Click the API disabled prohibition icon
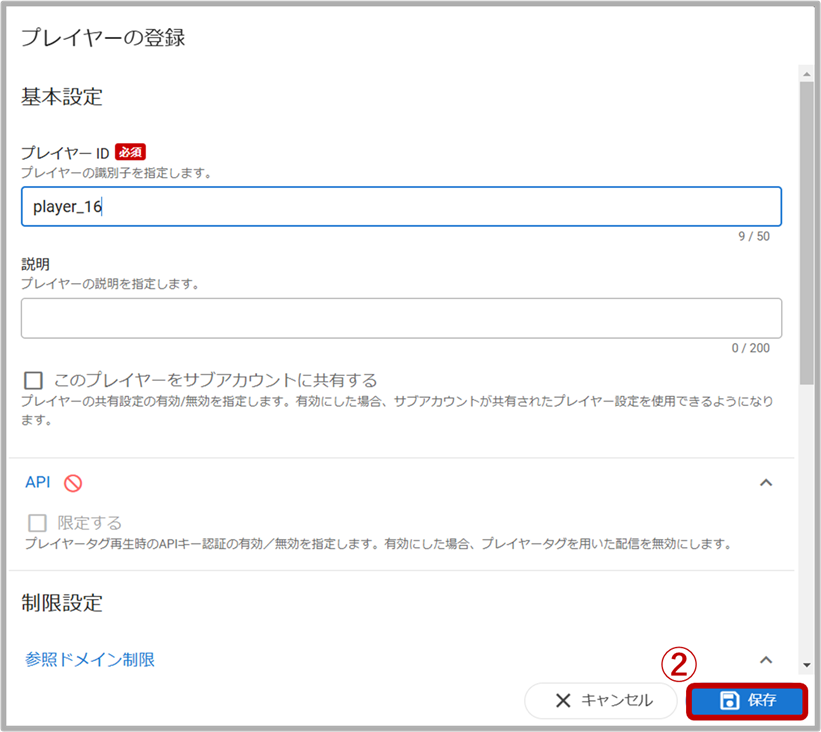 (x=73, y=483)
